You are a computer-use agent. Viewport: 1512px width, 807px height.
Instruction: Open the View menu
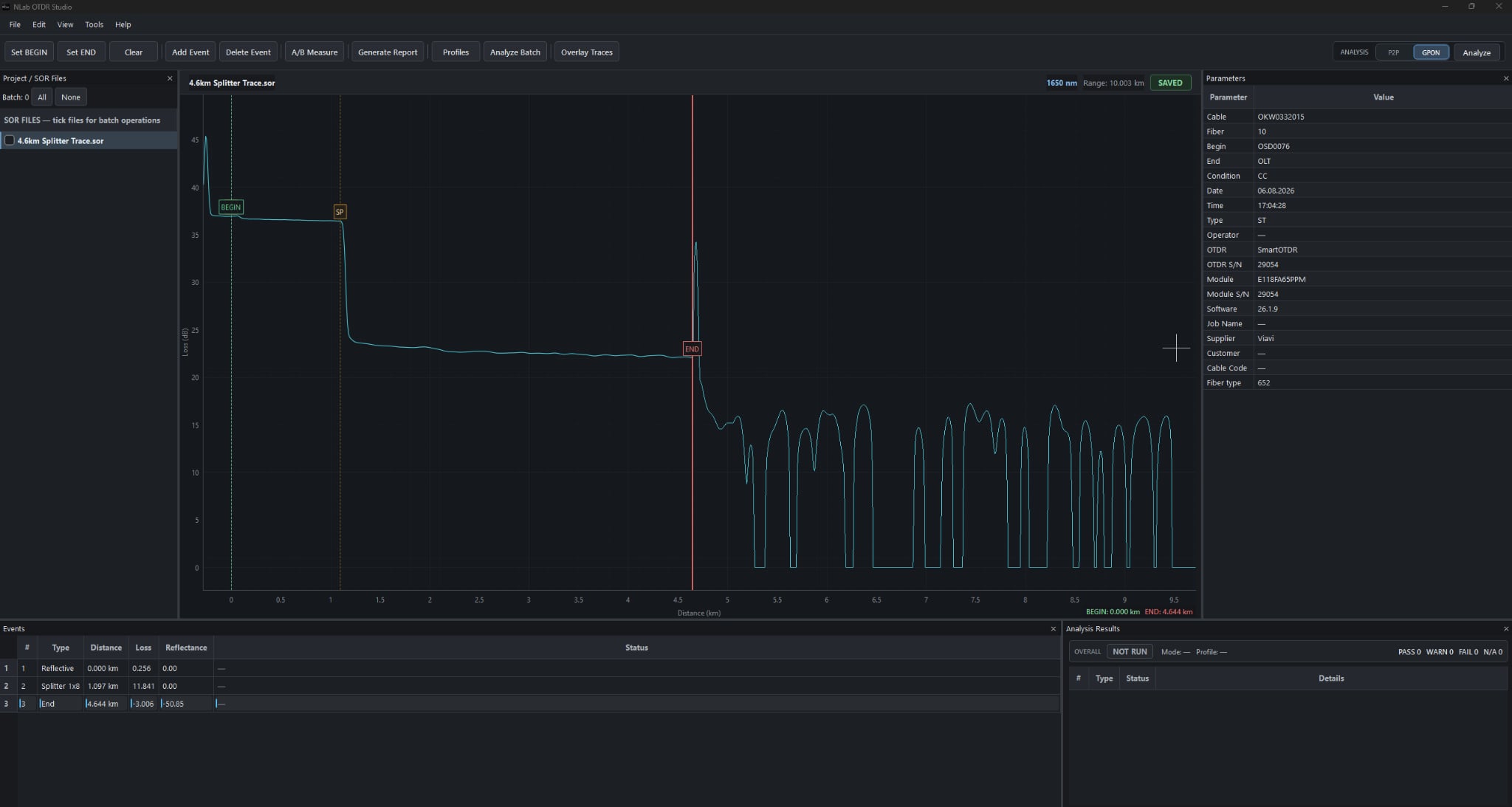[65, 24]
